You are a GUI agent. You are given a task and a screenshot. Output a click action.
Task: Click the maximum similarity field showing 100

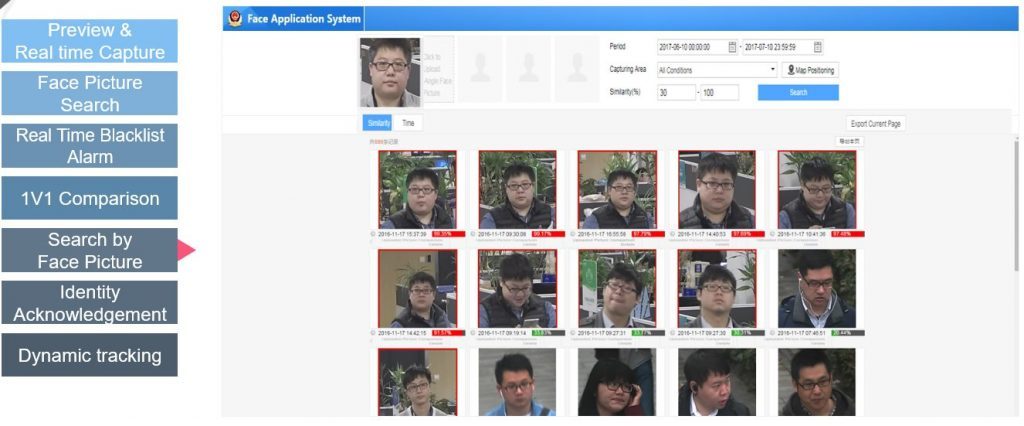(719, 93)
